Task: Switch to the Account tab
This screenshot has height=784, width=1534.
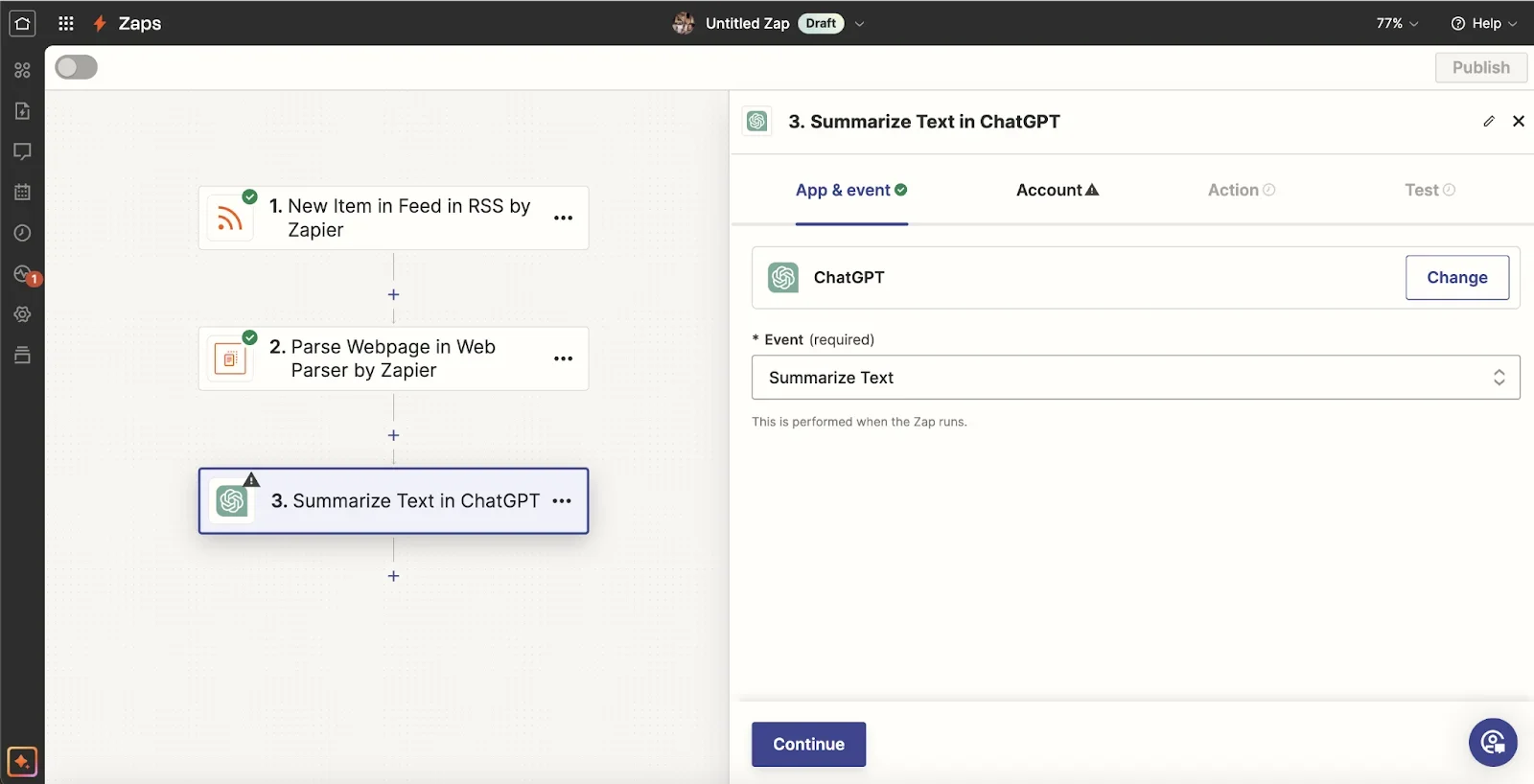Action: click(x=1058, y=190)
